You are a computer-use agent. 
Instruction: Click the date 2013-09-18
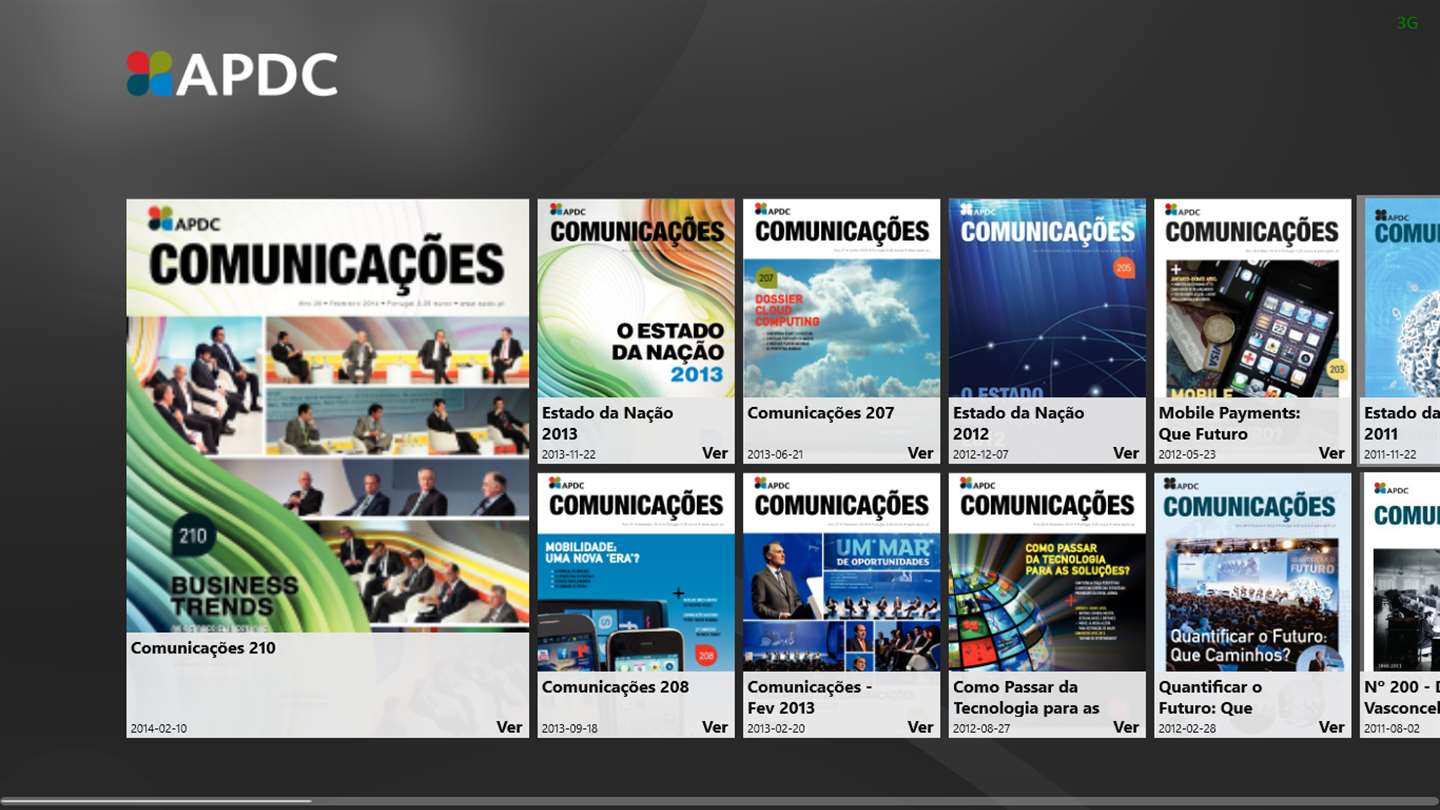pyautogui.click(x=569, y=728)
